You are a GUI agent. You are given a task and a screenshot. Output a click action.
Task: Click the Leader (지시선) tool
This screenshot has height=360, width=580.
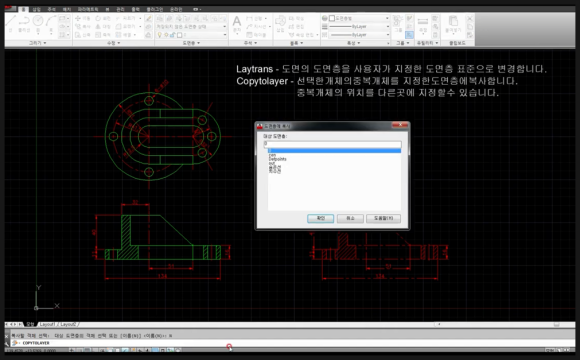(257, 27)
